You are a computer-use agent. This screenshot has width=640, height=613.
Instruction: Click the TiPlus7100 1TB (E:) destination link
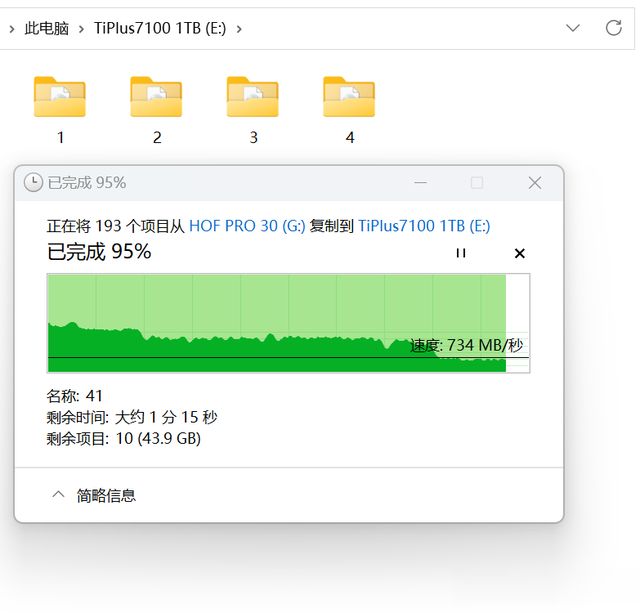[x=424, y=226]
